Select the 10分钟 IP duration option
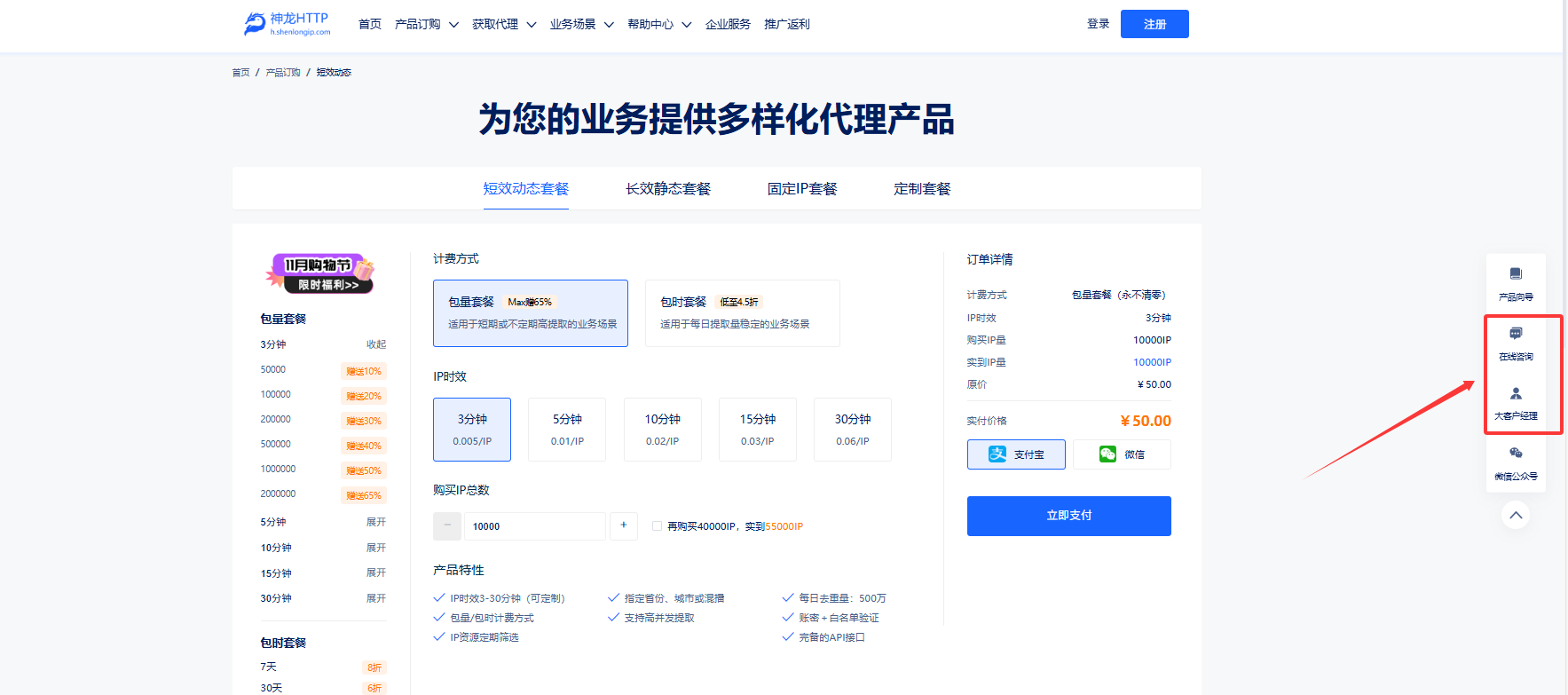This screenshot has width=1568, height=695. [x=662, y=429]
